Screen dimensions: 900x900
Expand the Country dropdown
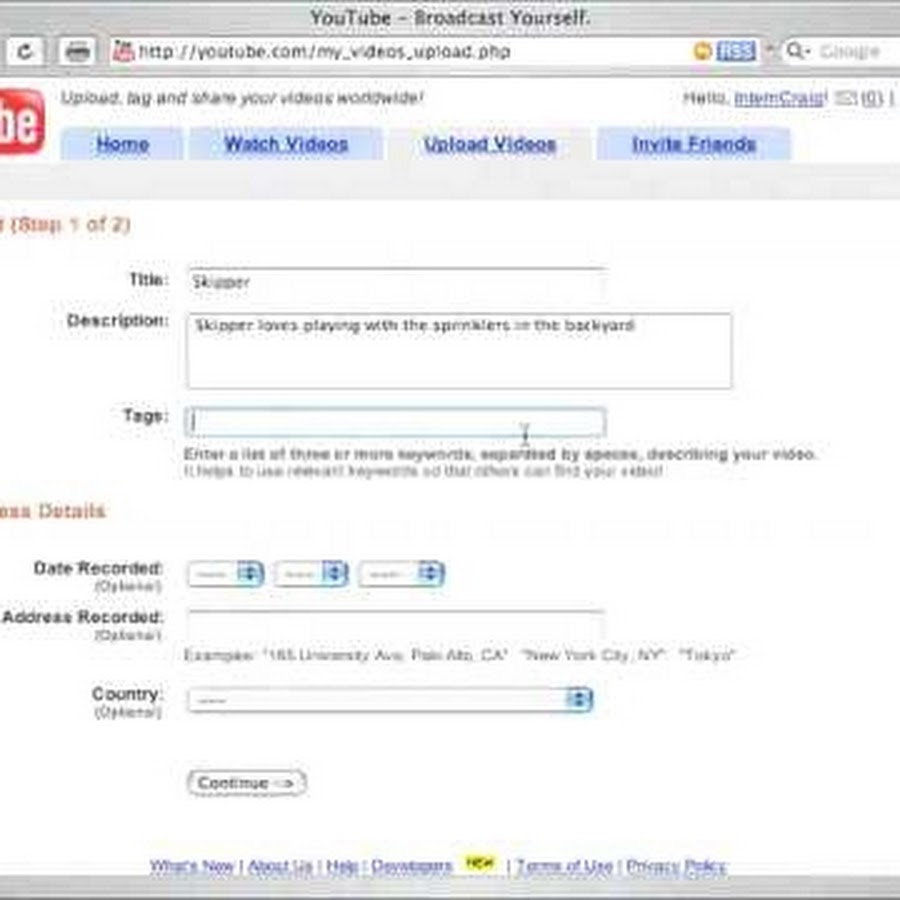[390, 699]
